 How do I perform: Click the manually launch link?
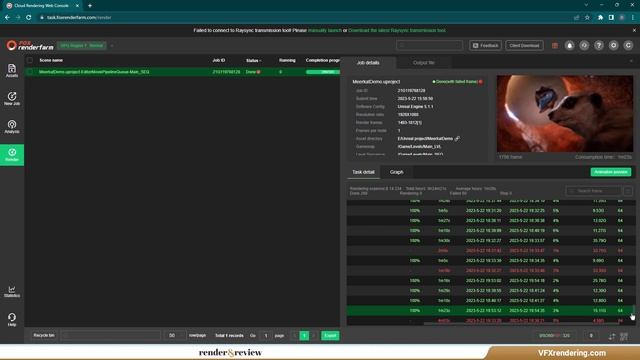click(324, 30)
